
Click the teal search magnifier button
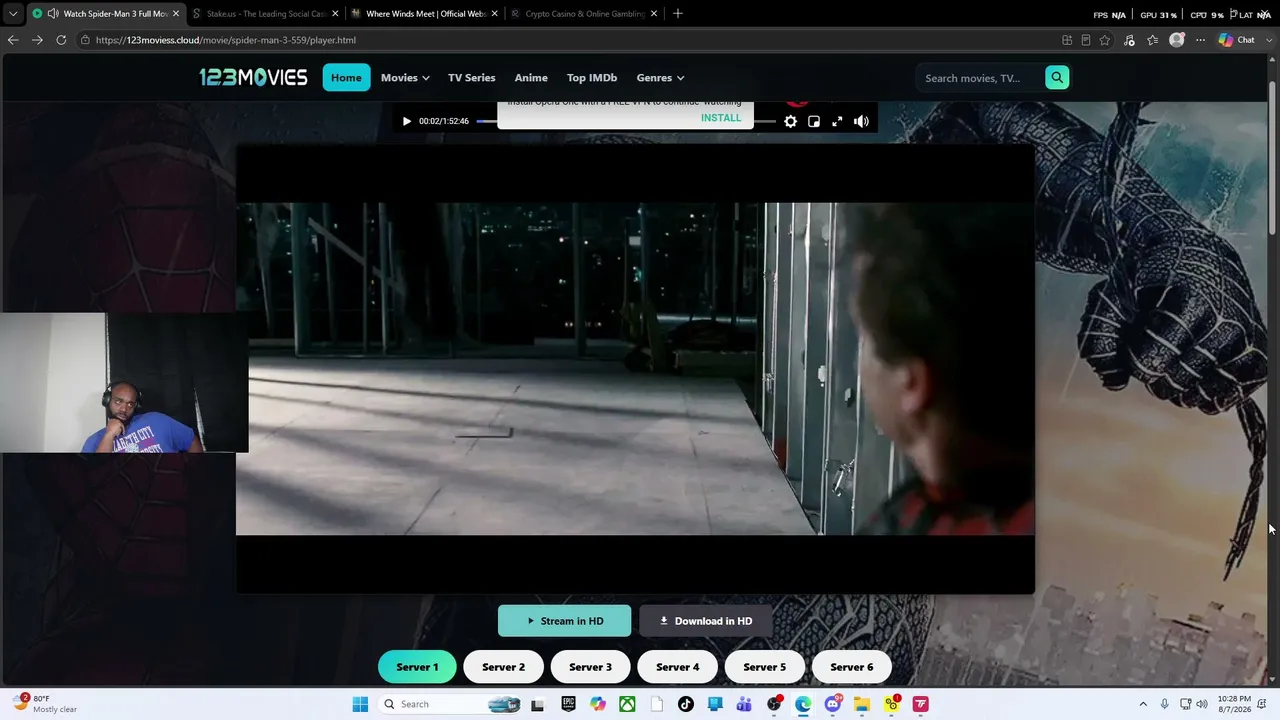tap(1057, 78)
